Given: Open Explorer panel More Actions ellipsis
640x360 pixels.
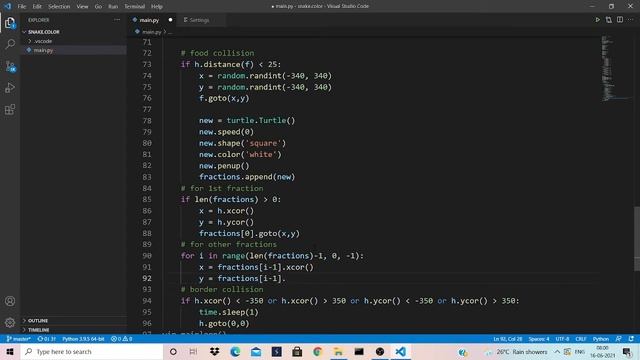Looking at the screenshot, I should 117,20.
